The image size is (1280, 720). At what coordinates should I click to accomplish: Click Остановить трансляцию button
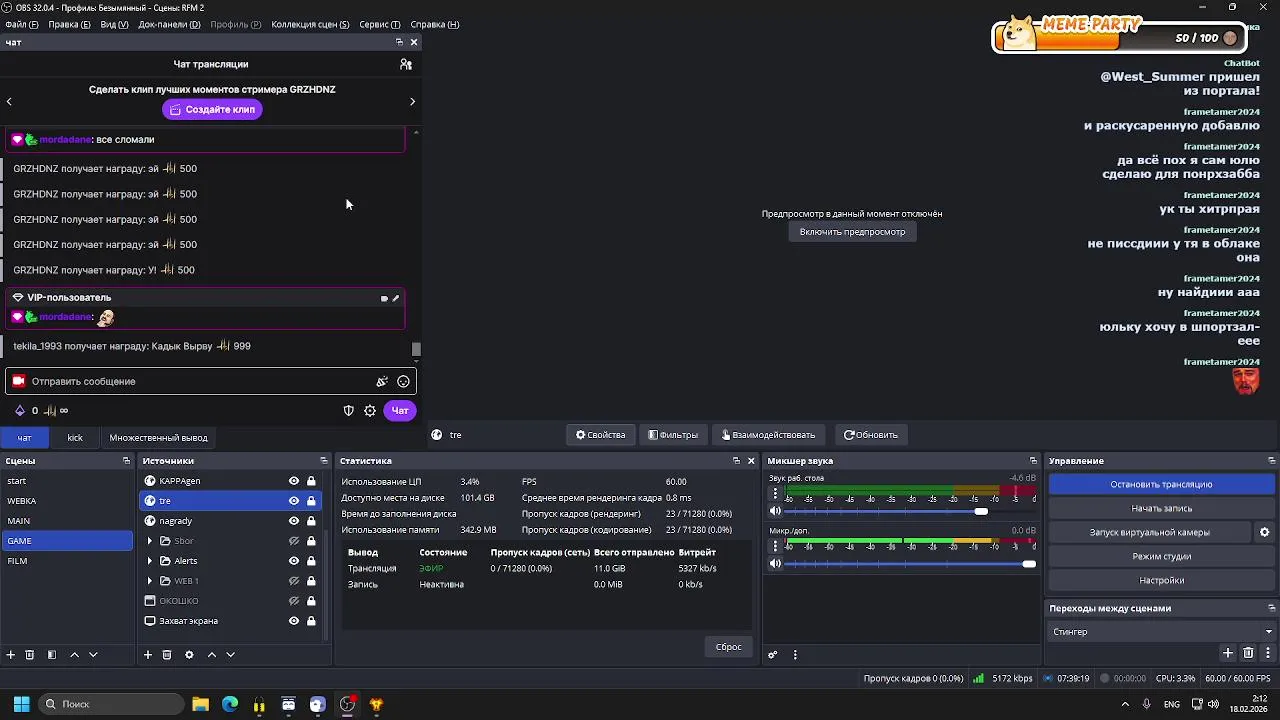click(1161, 484)
